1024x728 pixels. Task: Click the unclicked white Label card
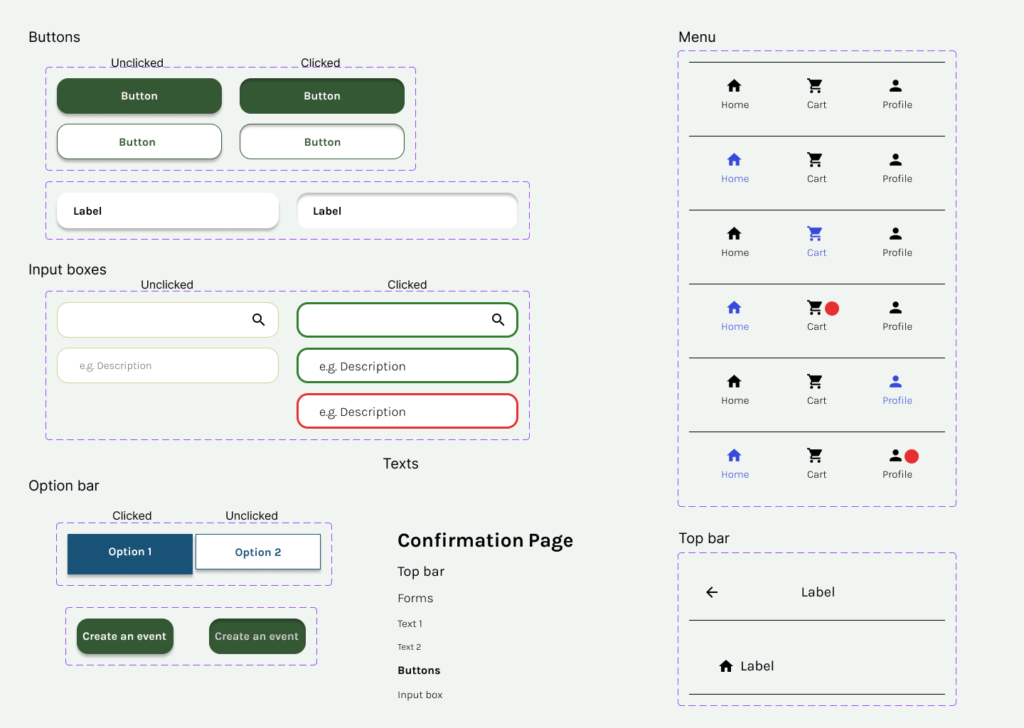(x=167, y=211)
